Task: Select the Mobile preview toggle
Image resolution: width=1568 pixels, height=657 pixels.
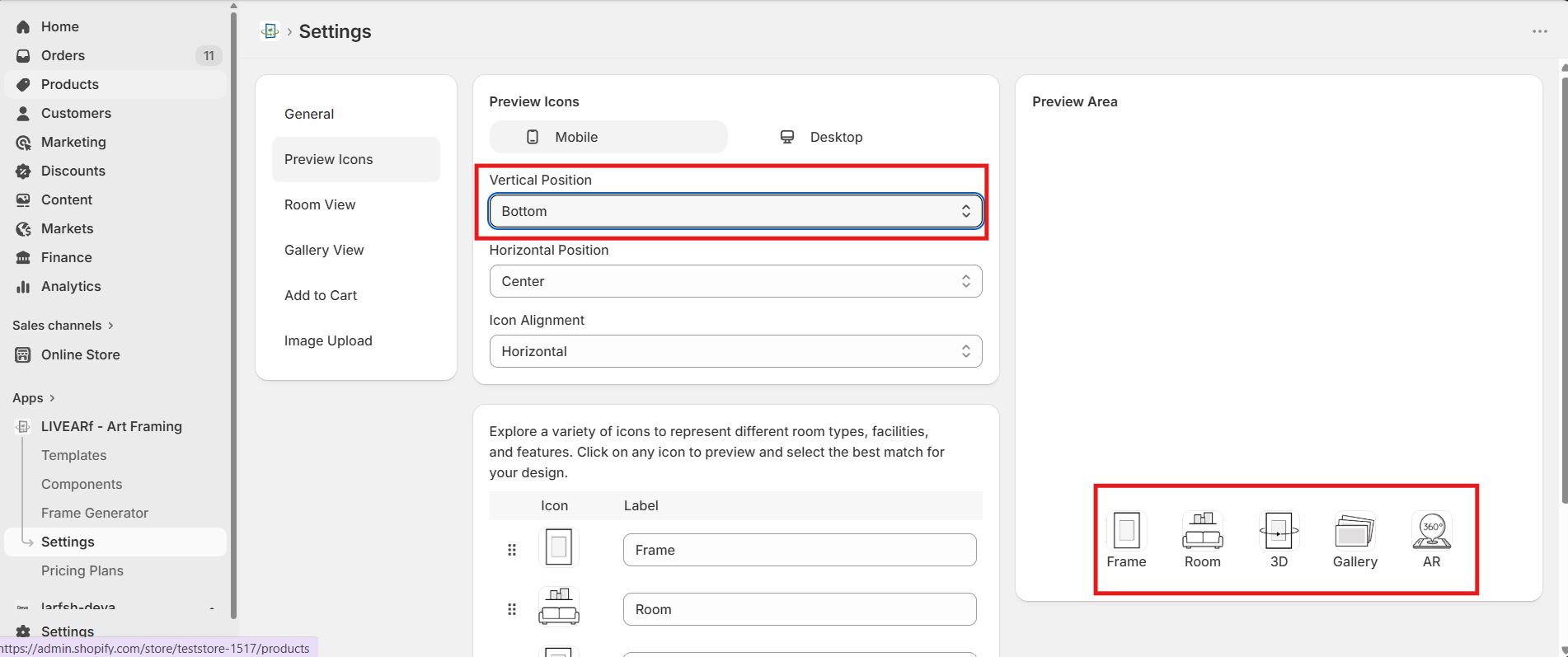Action: 608,137
